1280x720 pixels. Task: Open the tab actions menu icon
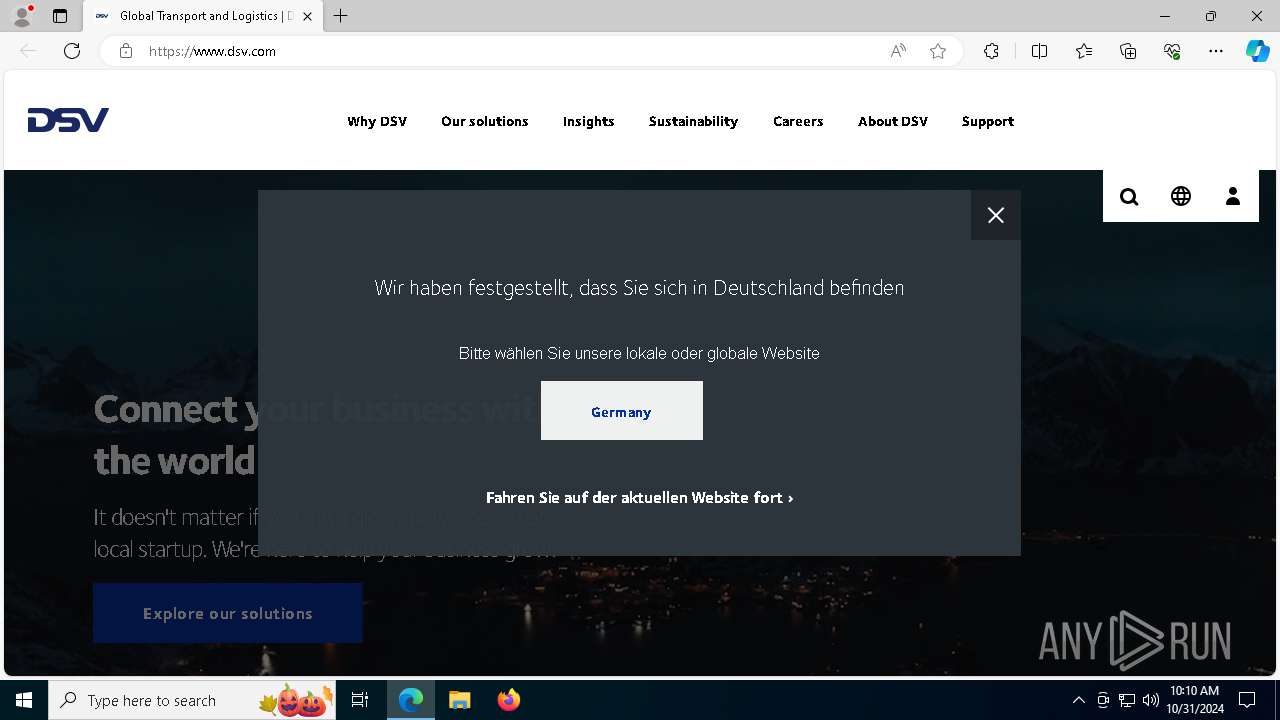click(x=60, y=16)
